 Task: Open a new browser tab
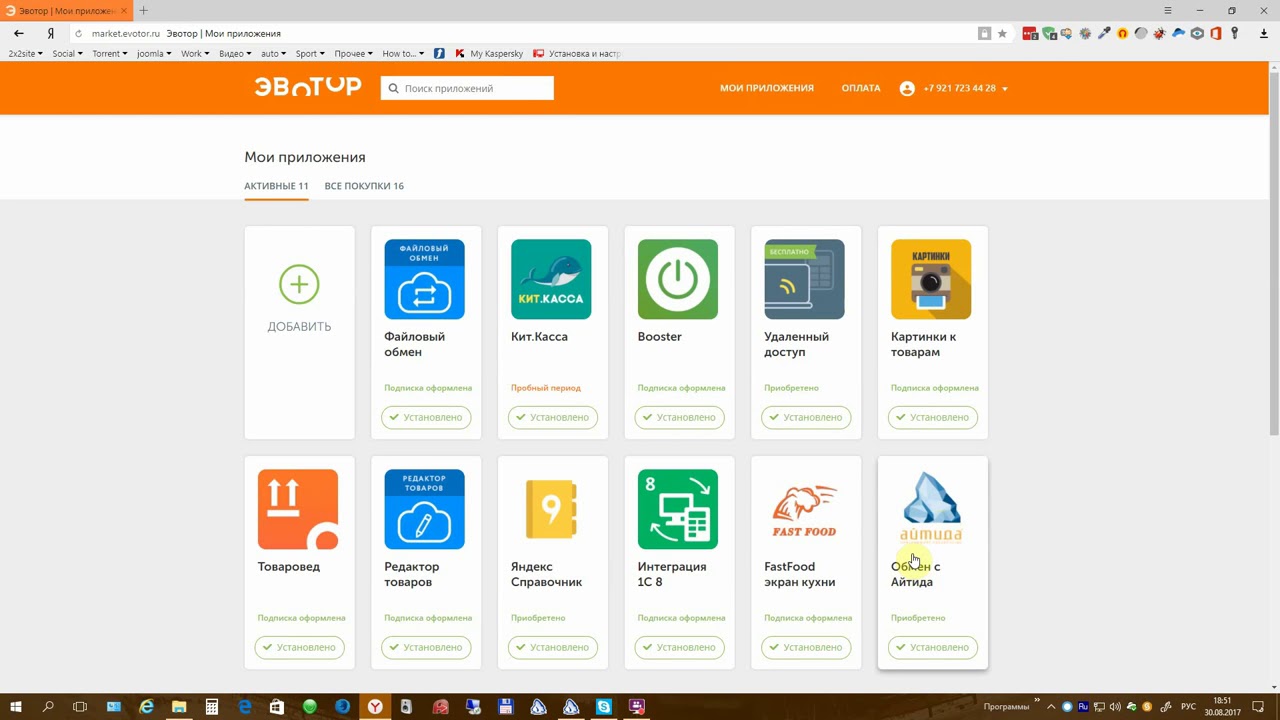pyautogui.click(x=143, y=10)
